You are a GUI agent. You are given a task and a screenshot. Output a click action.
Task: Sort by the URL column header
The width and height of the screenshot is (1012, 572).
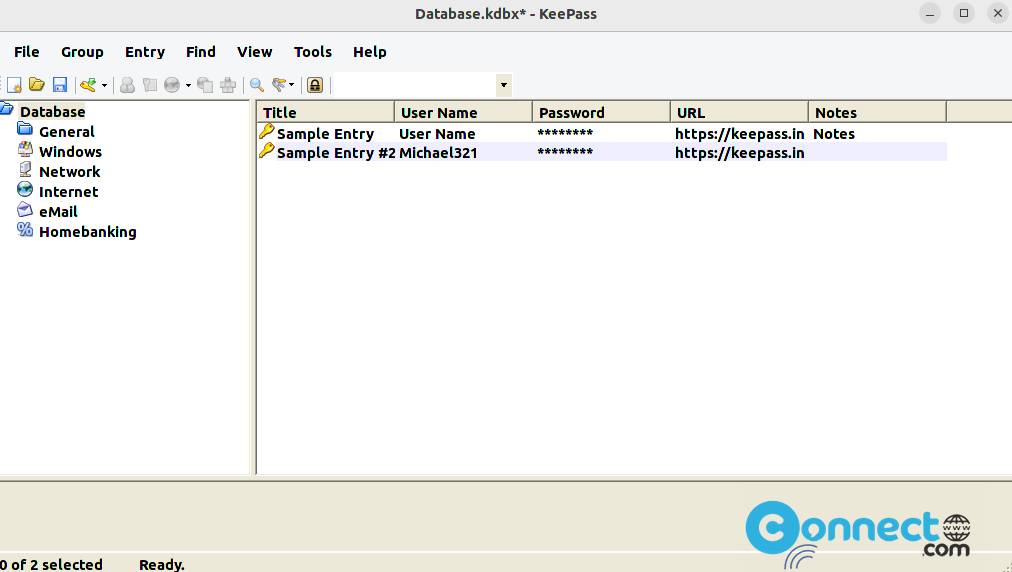pyautogui.click(x=740, y=112)
